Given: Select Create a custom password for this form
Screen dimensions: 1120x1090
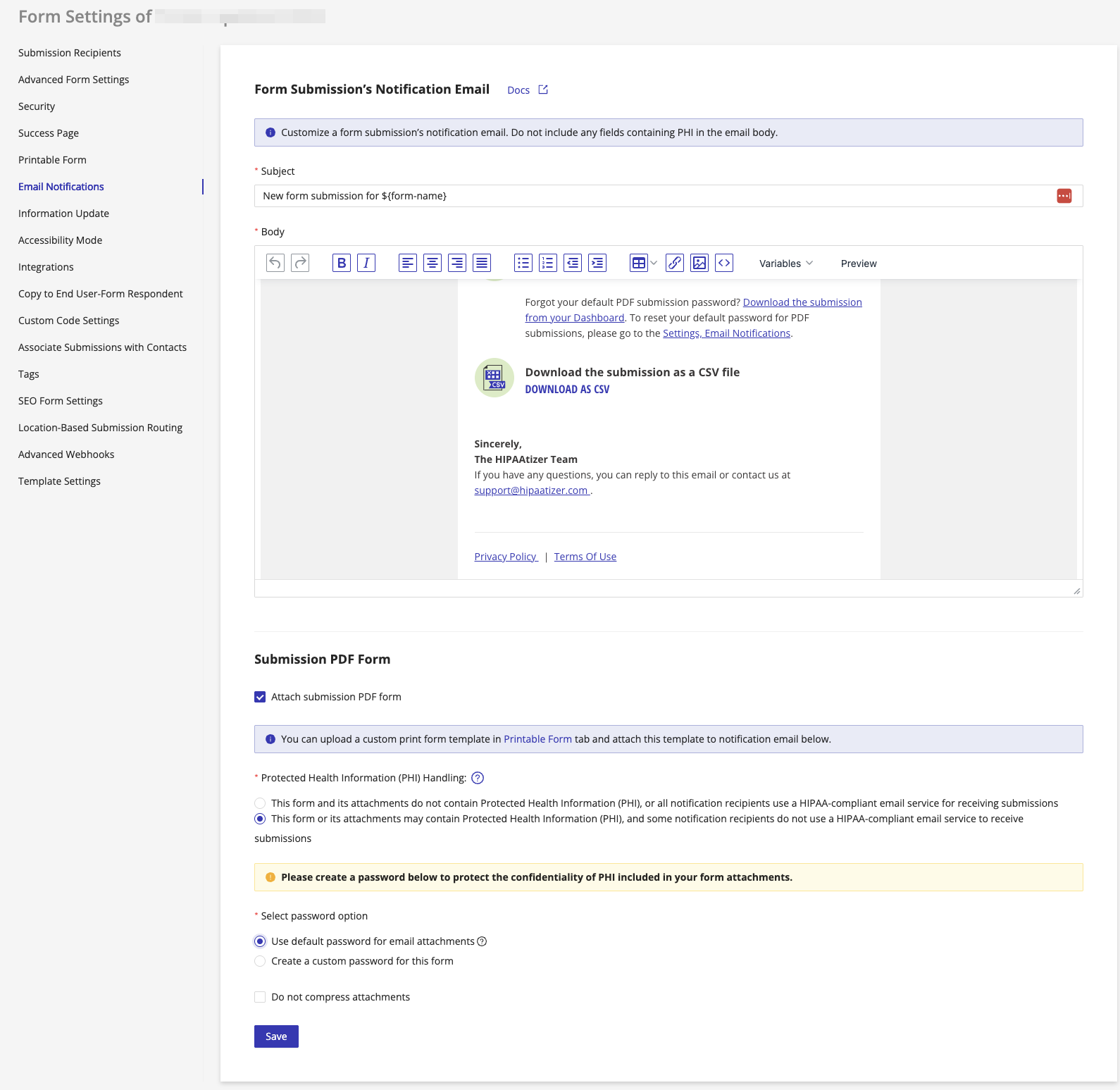Looking at the screenshot, I should tap(260, 961).
